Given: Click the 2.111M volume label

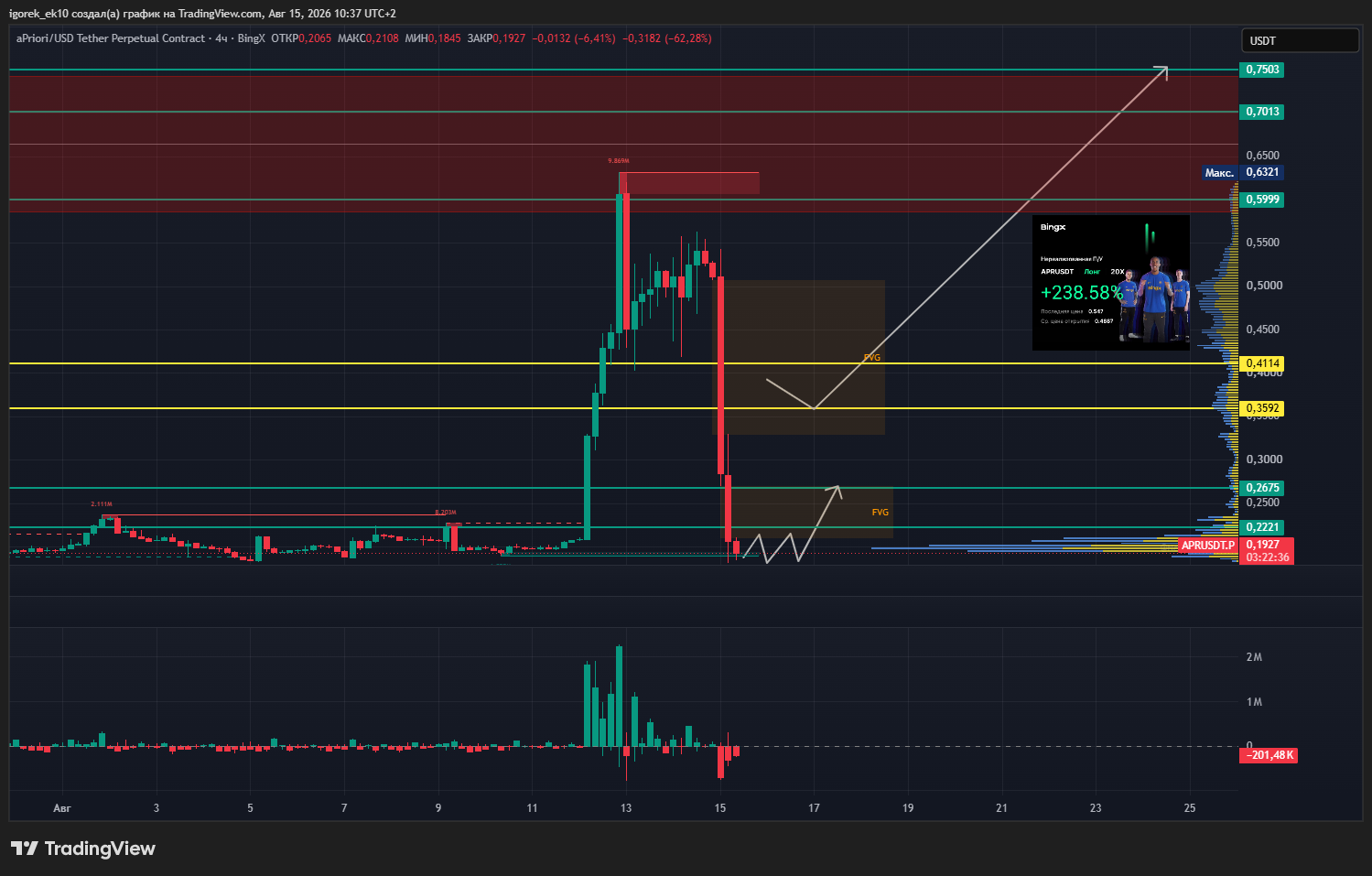Looking at the screenshot, I should 101,504.
